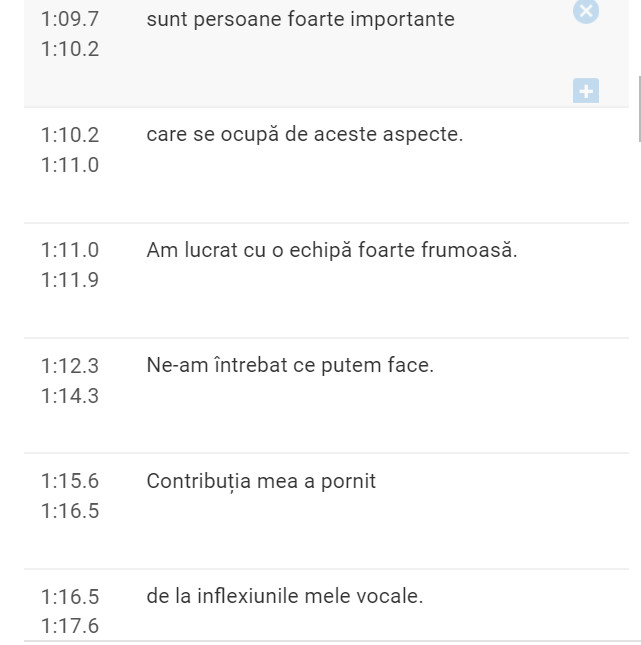641x645 pixels.
Task: Click the 1:16.5 start time of last subtitle
Action: (x=70, y=596)
